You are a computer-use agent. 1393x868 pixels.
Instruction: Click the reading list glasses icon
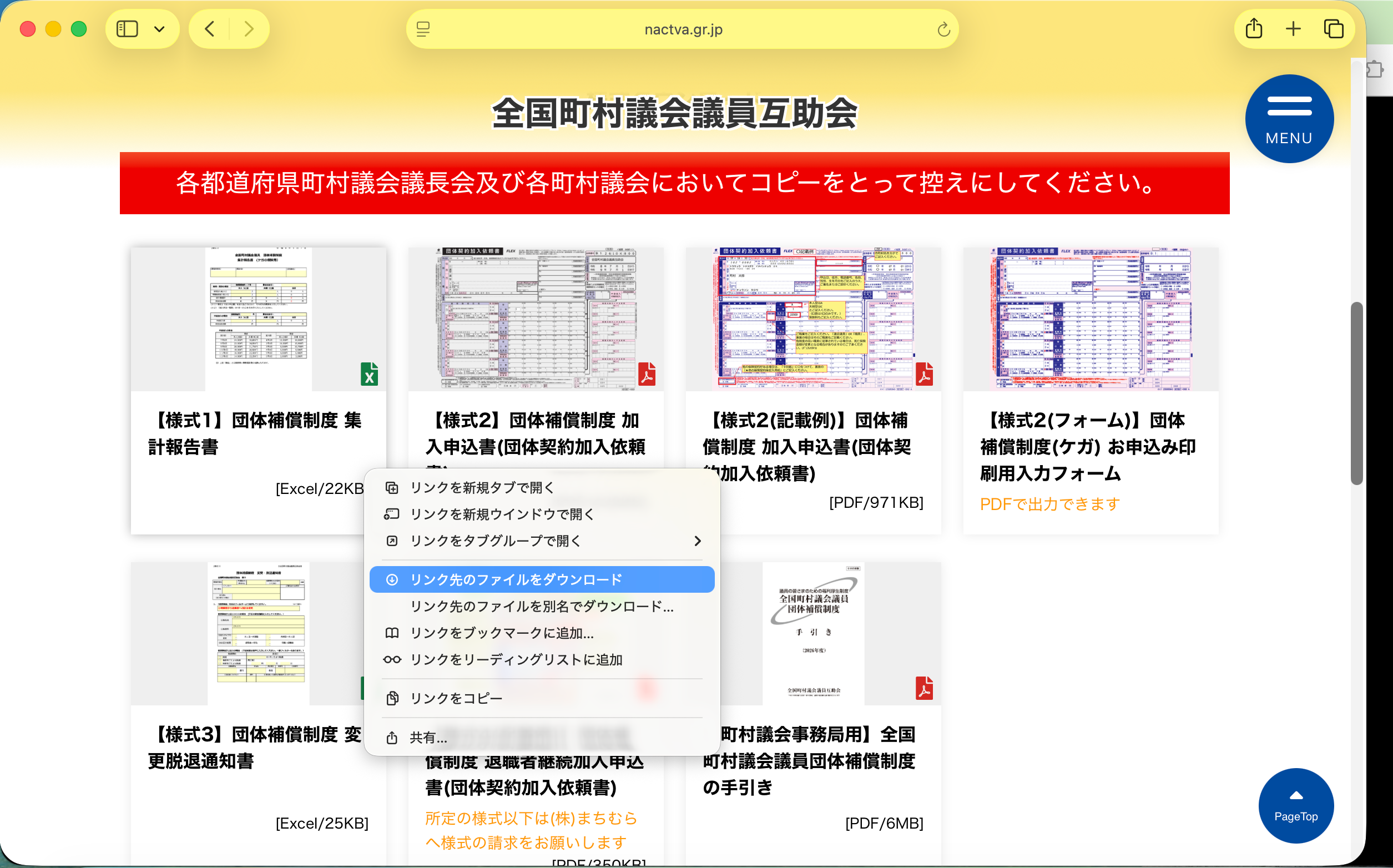[x=392, y=660]
